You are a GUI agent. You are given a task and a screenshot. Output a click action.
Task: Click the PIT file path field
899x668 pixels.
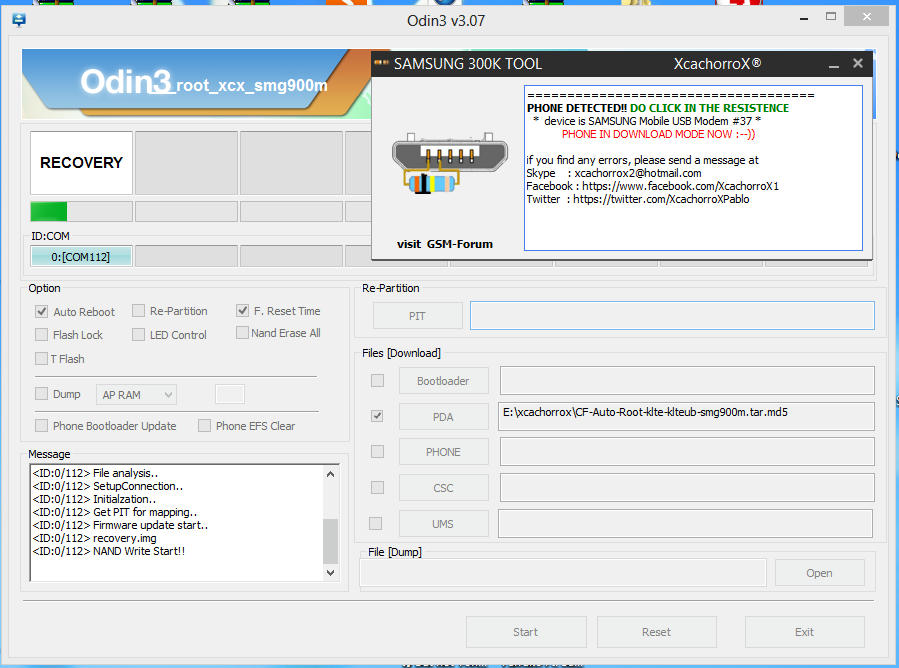coord(672,315)
